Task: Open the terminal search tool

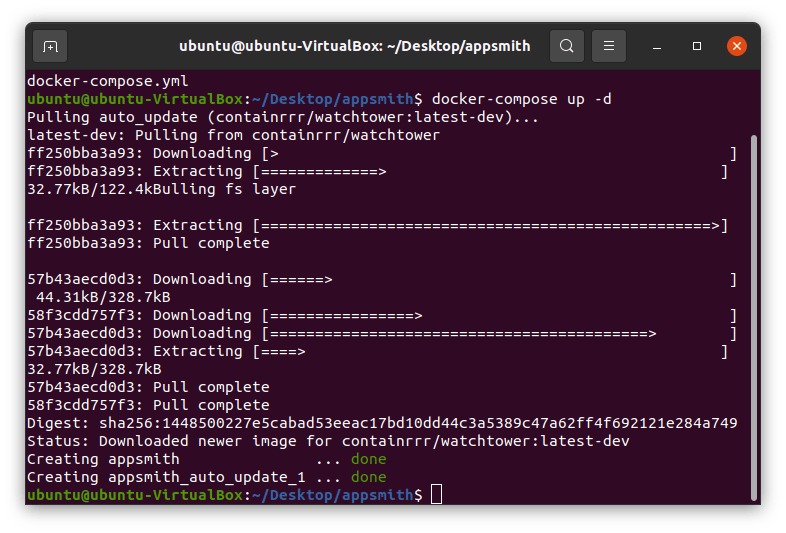Action: [566, 46]
